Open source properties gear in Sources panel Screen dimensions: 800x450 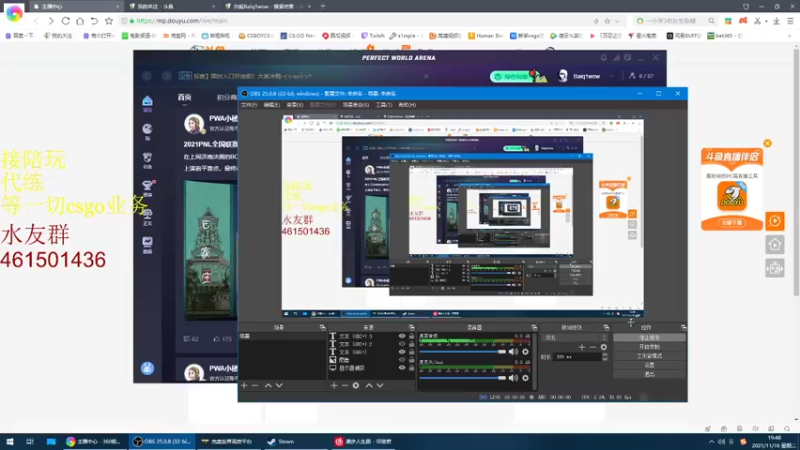click(356, 385)
